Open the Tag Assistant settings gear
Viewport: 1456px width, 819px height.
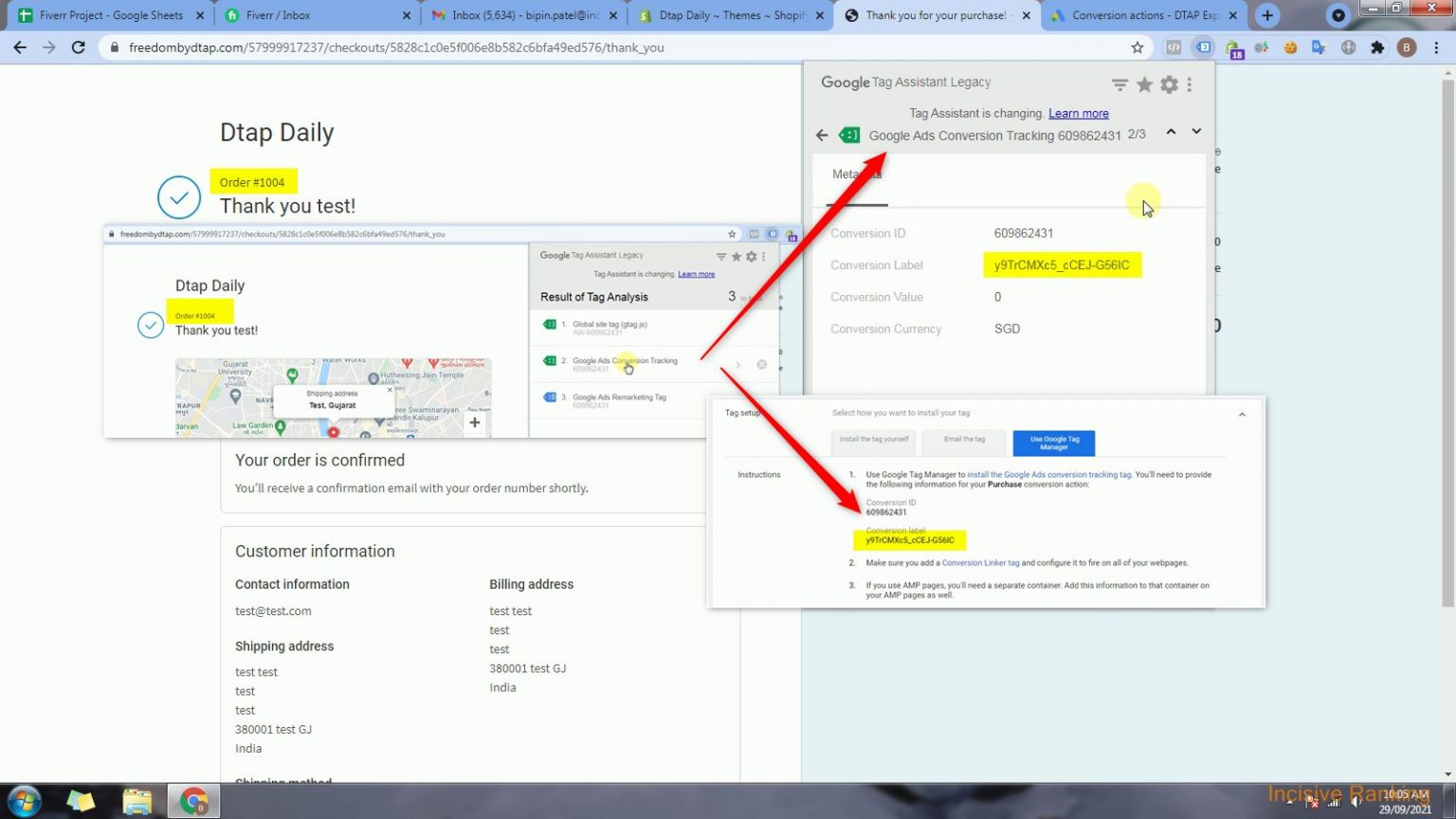(x=1168, y=84)
